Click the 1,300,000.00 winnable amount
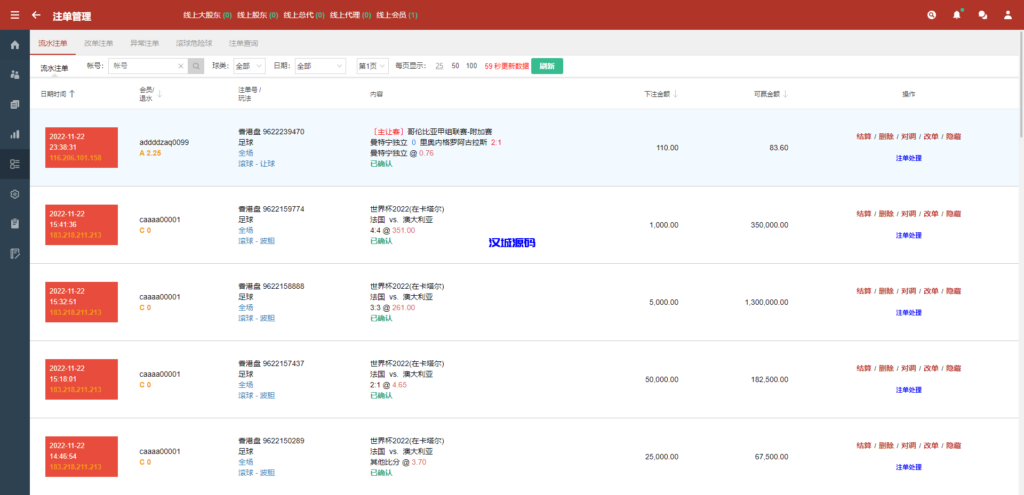The height and width of the screenshot is (495, 1024). tap(766, 302)
